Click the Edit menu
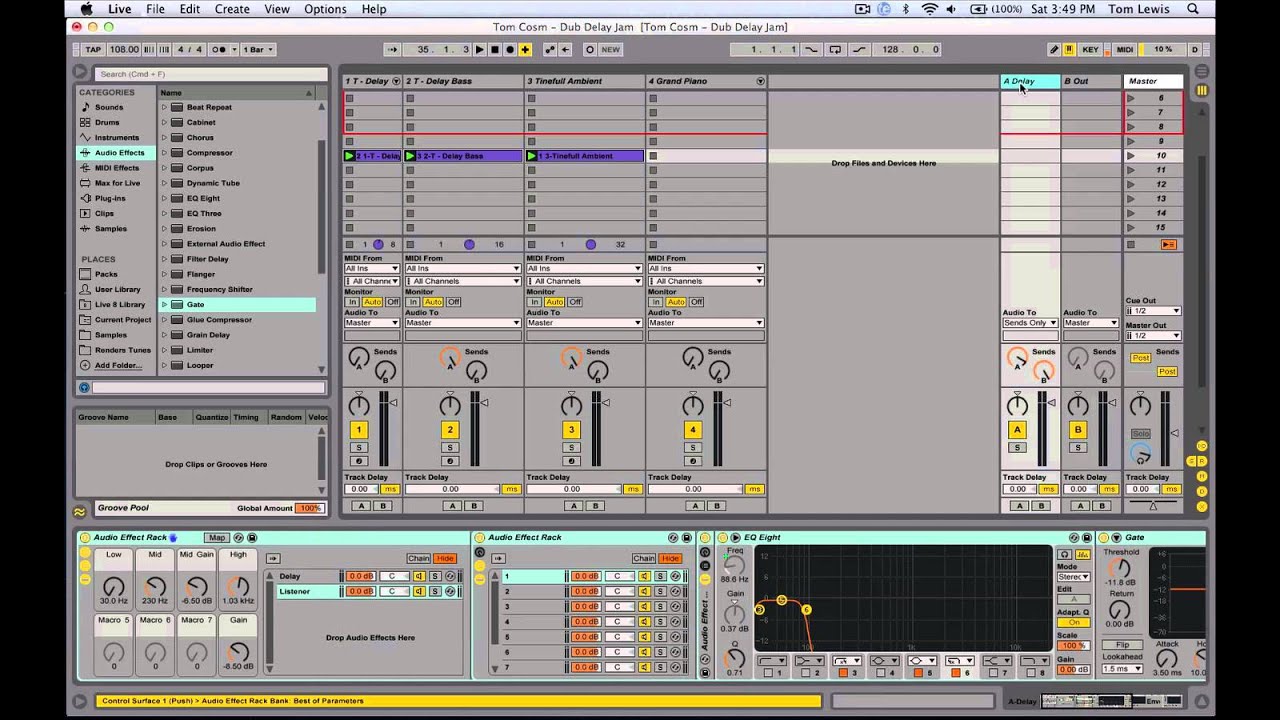The width and height of the screenshot is (1280, 720). [190, 9]
